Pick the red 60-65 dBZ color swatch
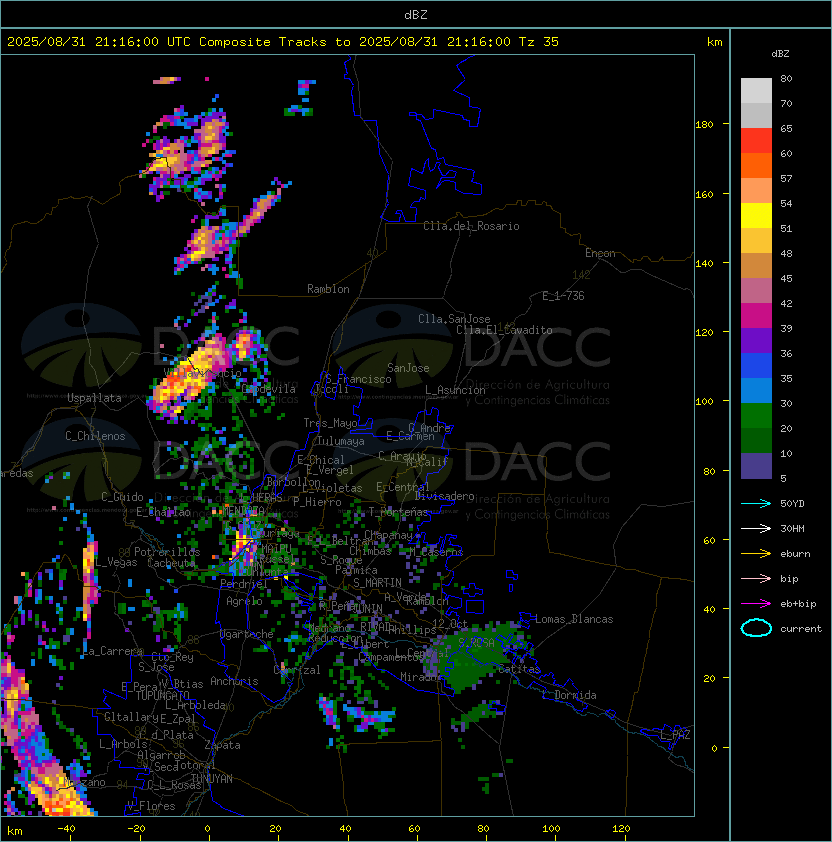832x842 pixels. tap(756, 141)
